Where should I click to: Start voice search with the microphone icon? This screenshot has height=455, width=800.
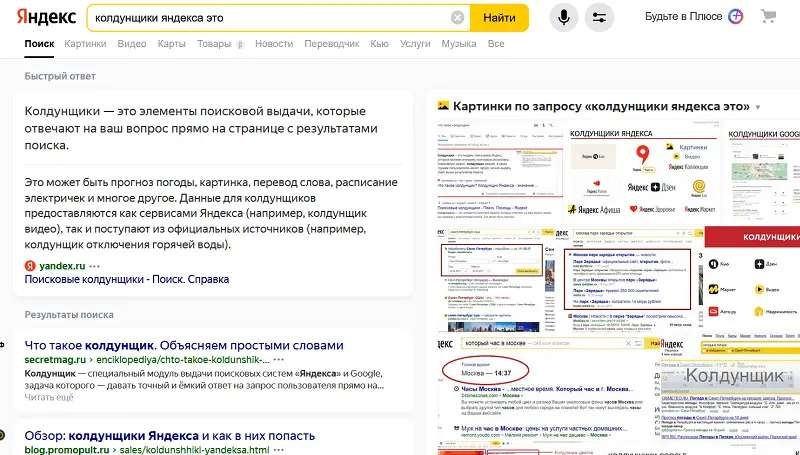[564, 17]
